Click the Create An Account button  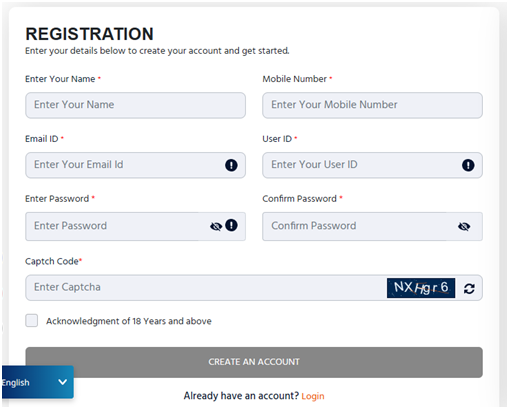pos(254,362)
